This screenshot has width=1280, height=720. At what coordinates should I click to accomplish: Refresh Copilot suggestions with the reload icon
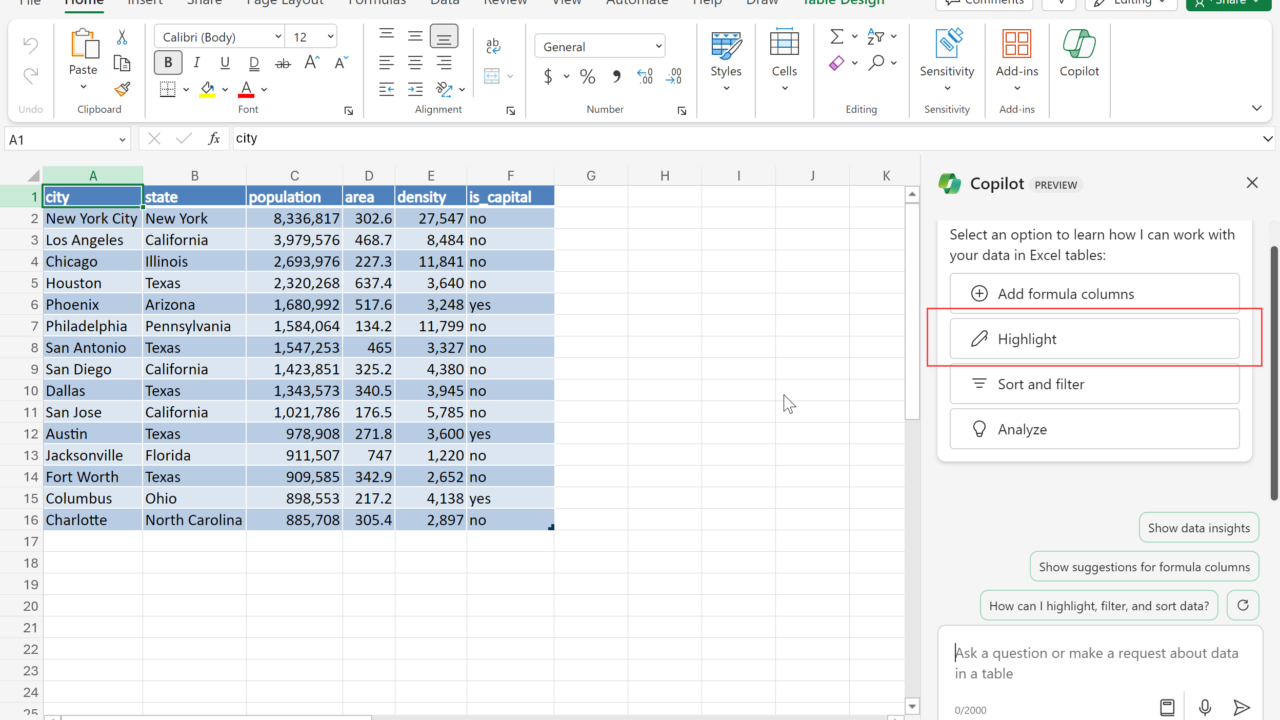[1242, 605]
